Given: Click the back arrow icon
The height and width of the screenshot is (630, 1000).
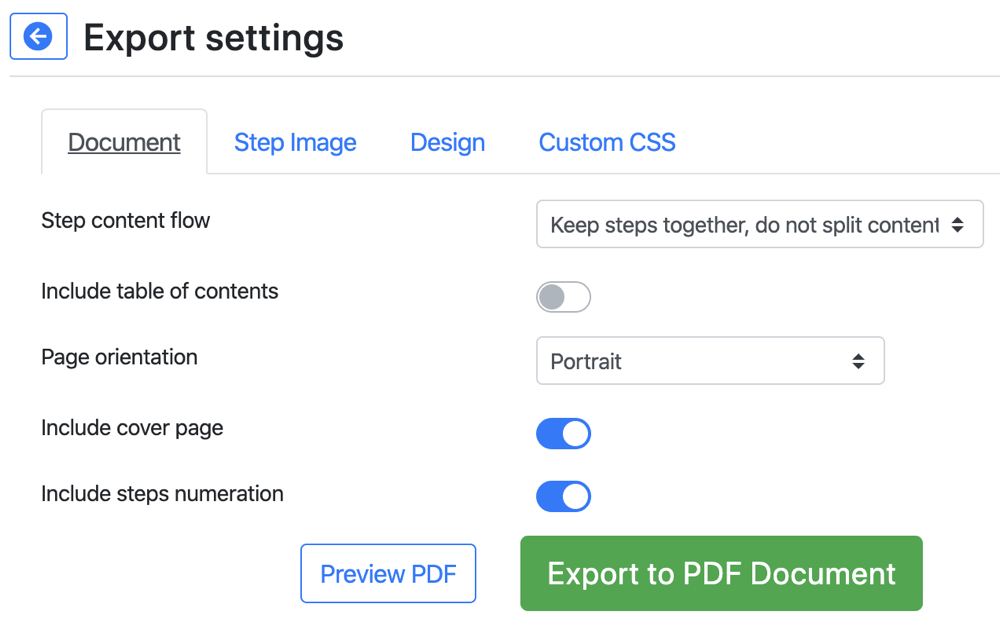Looking at the screenshot, I should tap(38, 37).
